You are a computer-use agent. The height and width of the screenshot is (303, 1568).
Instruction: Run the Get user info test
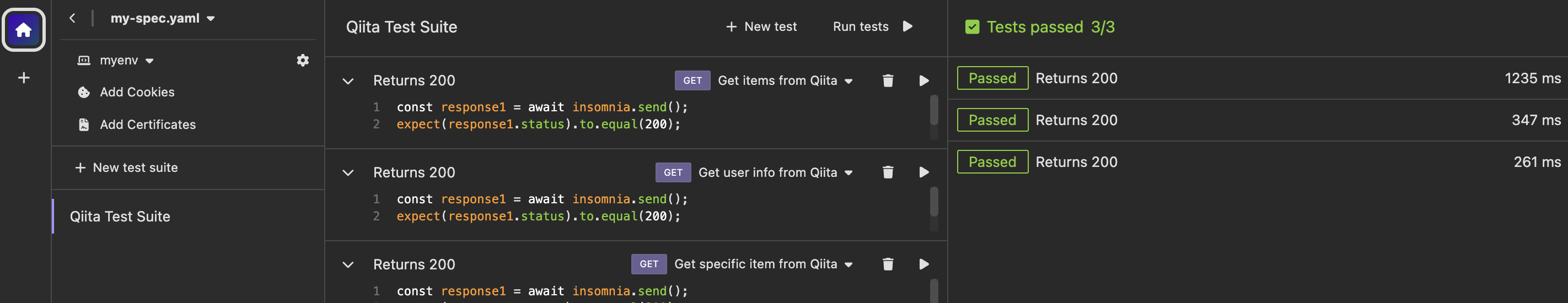click(923, 173)
